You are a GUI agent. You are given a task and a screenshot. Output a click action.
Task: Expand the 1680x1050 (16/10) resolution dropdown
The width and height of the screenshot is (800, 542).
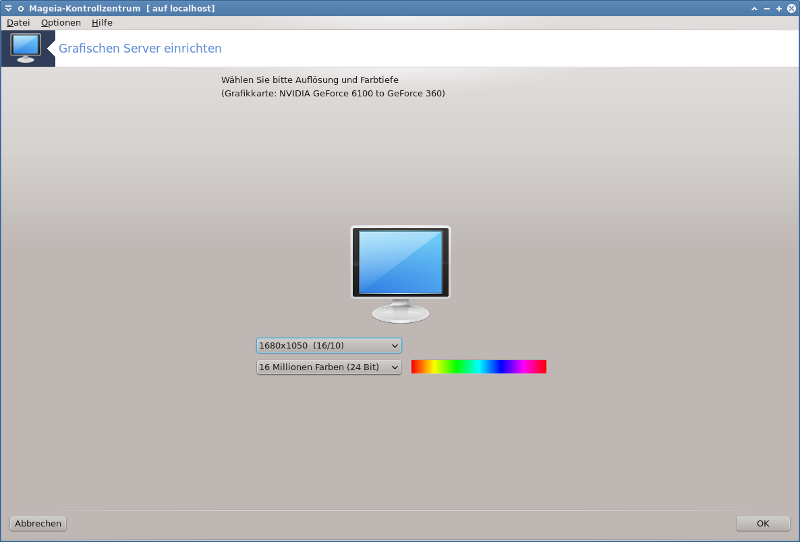[329, 346]
